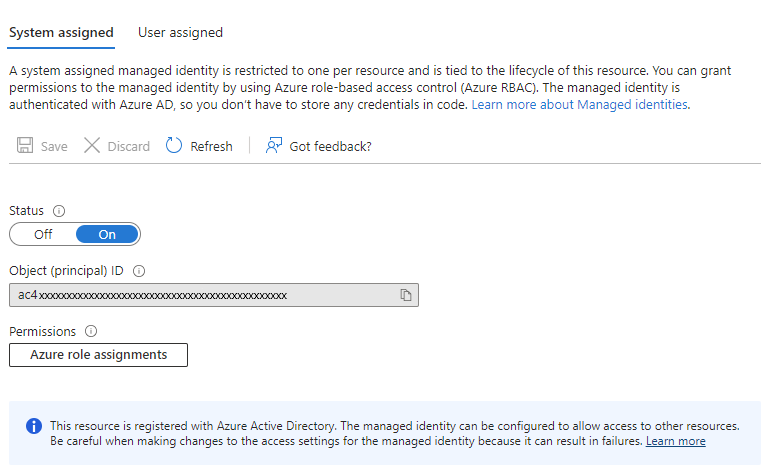Click the Save floppy disk icon
Image resolution: width=768 pixels, height=475 pixels.
coord(25,146)
